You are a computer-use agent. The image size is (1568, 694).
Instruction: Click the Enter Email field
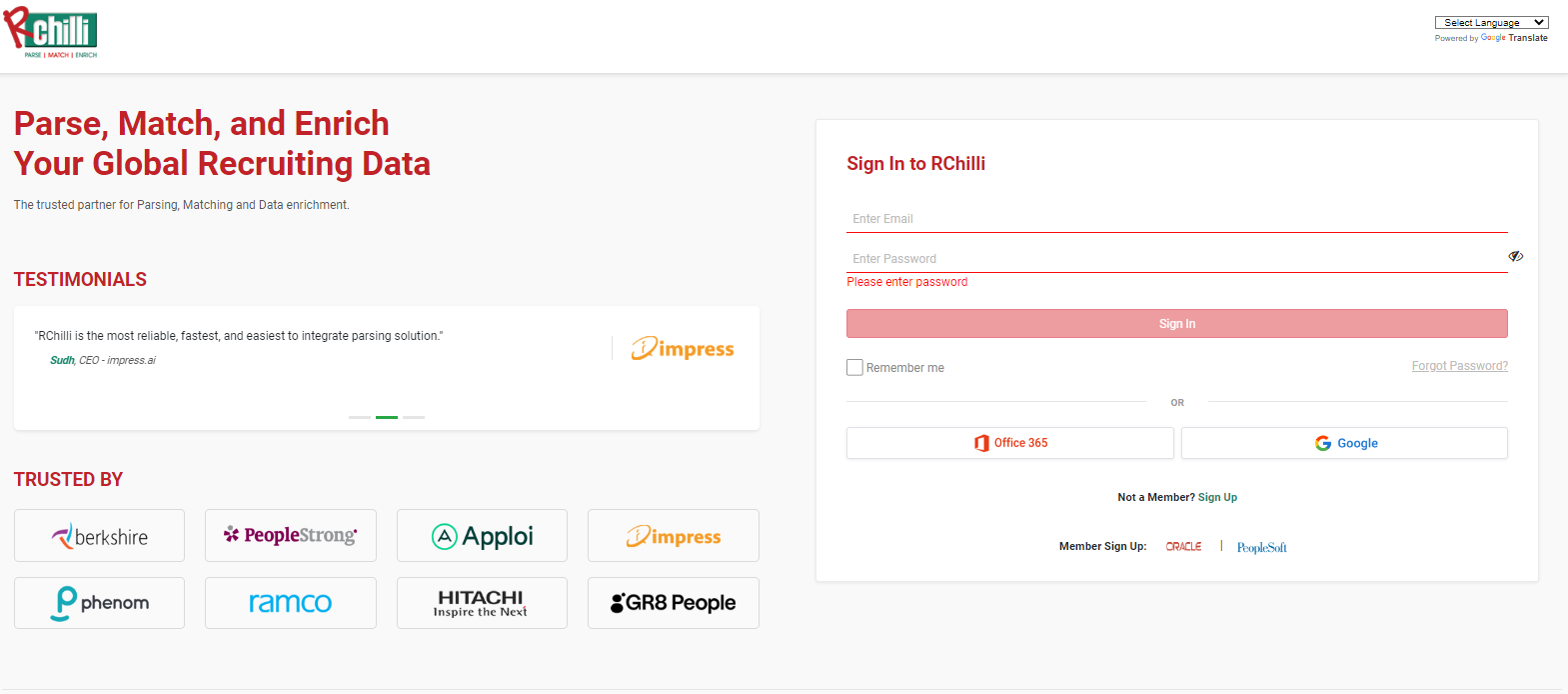[x=1176, y=219]
